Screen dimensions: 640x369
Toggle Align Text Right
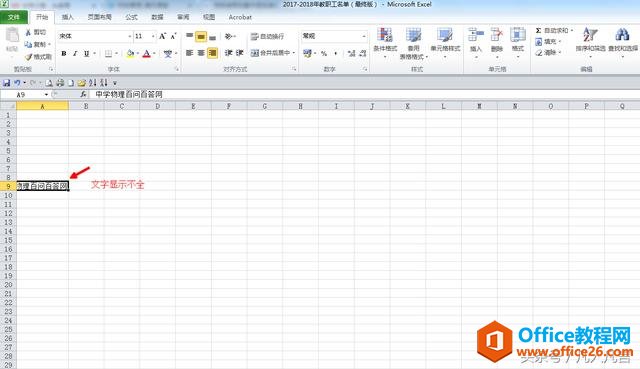212,53
